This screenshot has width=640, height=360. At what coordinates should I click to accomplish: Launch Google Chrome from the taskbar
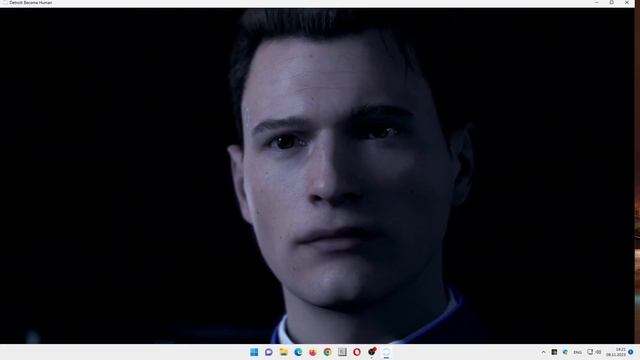327,352
